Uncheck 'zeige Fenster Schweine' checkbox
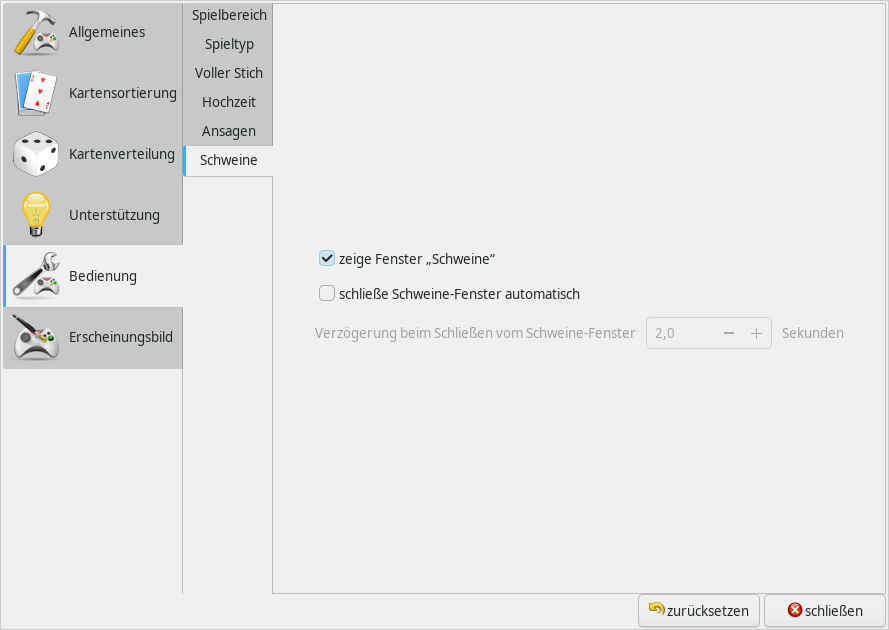 [326, 259]
